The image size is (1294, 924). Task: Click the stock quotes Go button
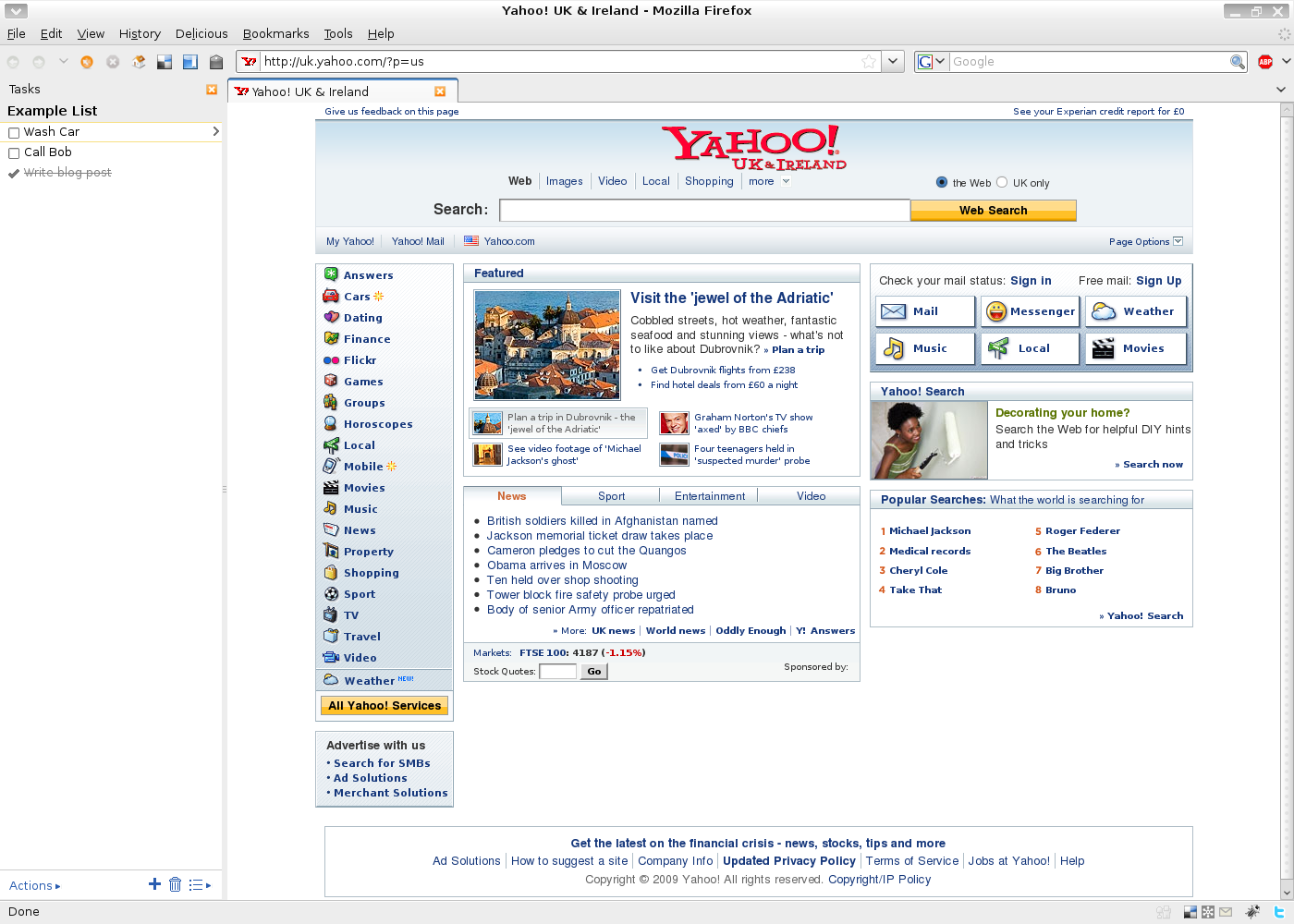tap(594, 672)
